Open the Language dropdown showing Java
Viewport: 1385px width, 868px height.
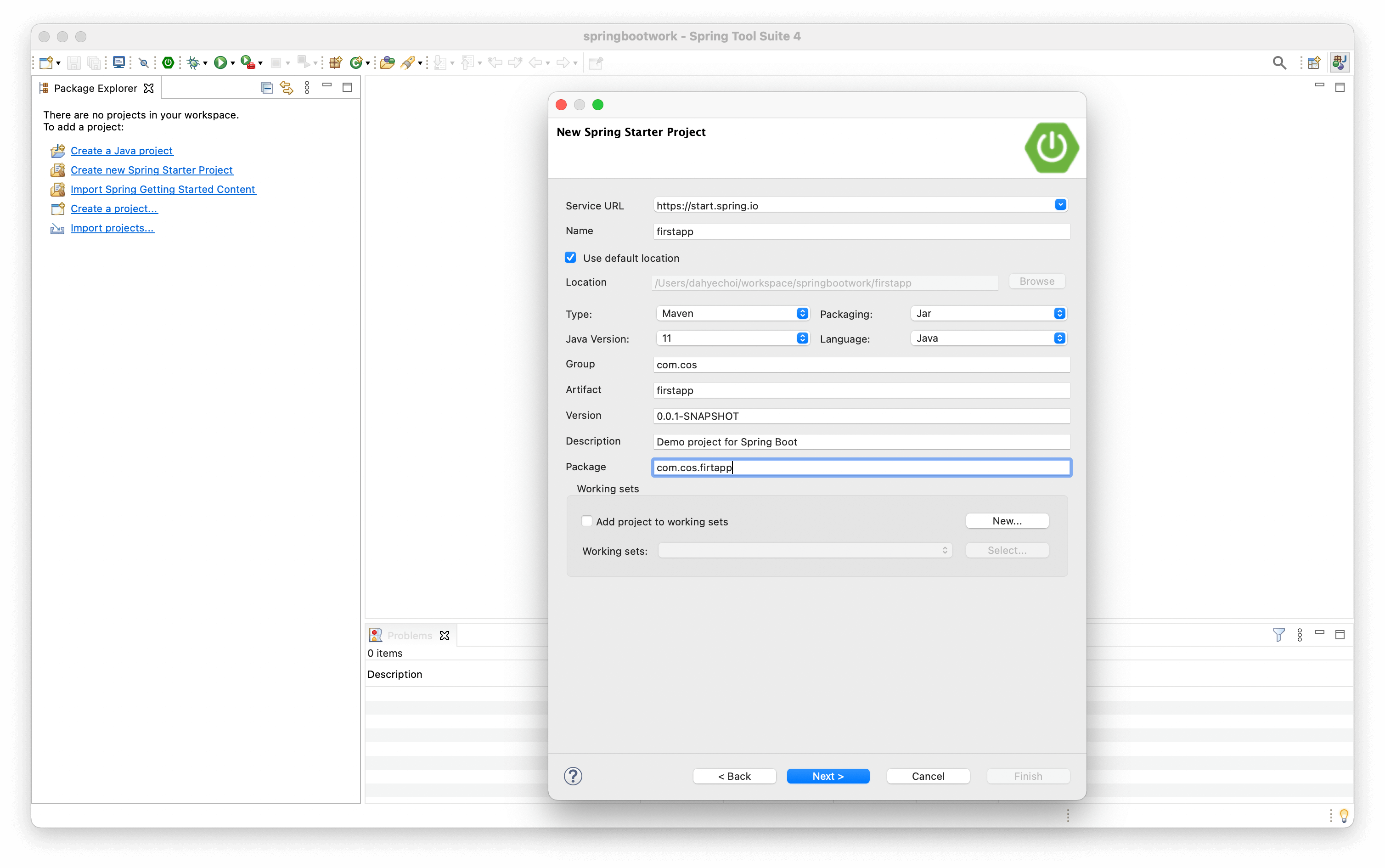[x=989, y=338]
